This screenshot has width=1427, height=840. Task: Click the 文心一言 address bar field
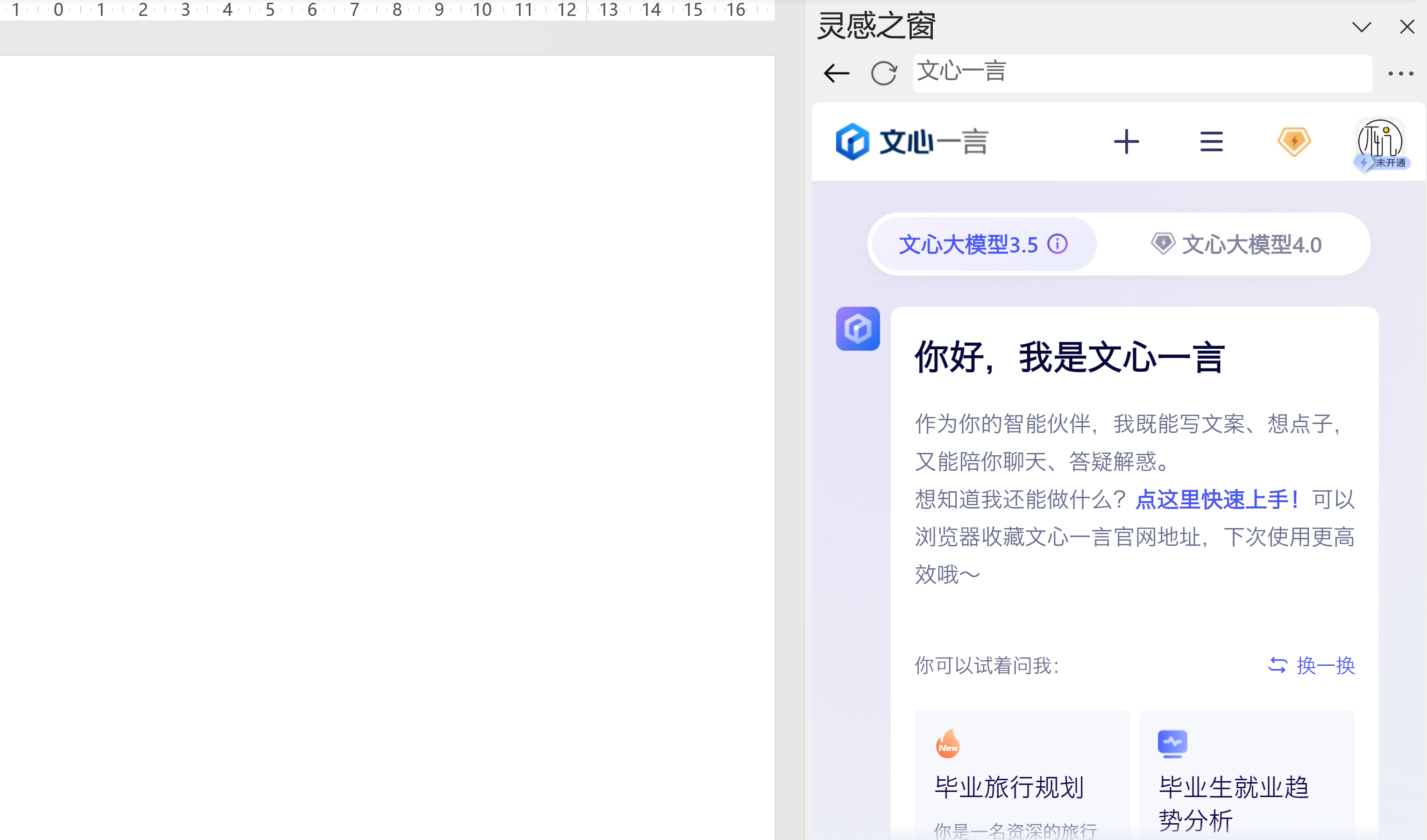pos(1142,74)
